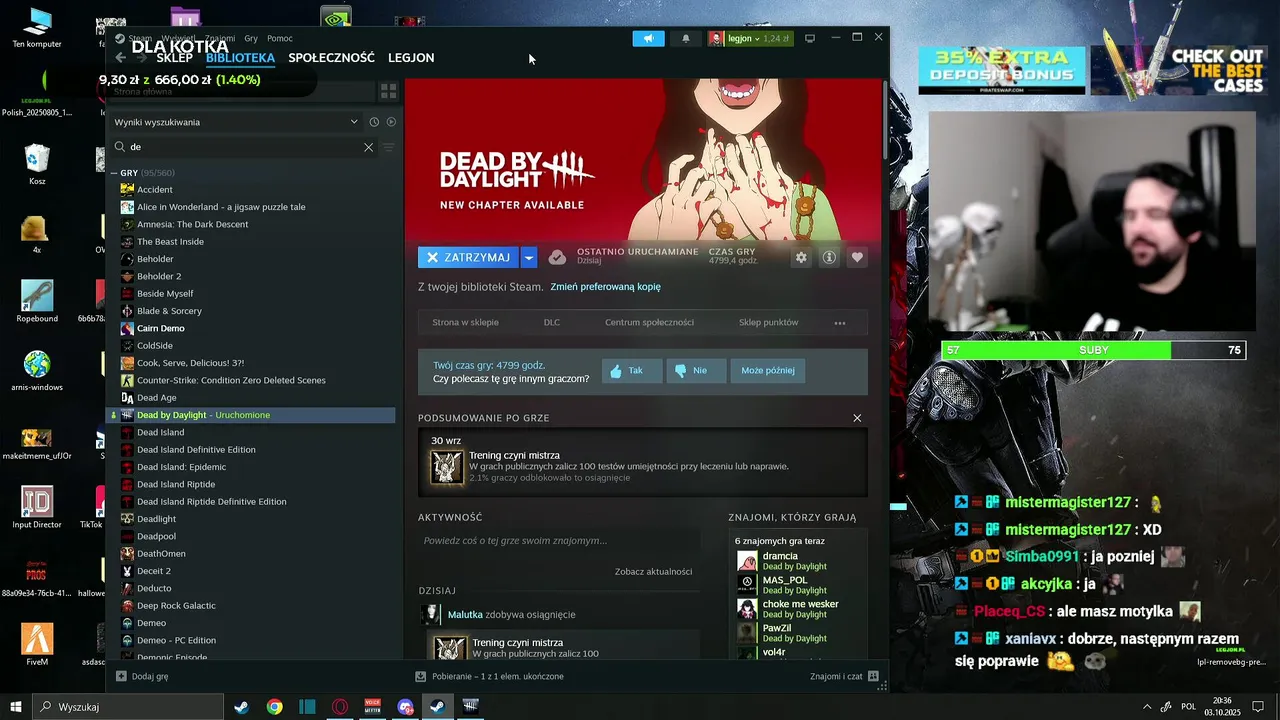Add Dead by Daylight to favorites heart
Image resolution: width=1280 pixels, height=720 pixels.
click(857, 257)
